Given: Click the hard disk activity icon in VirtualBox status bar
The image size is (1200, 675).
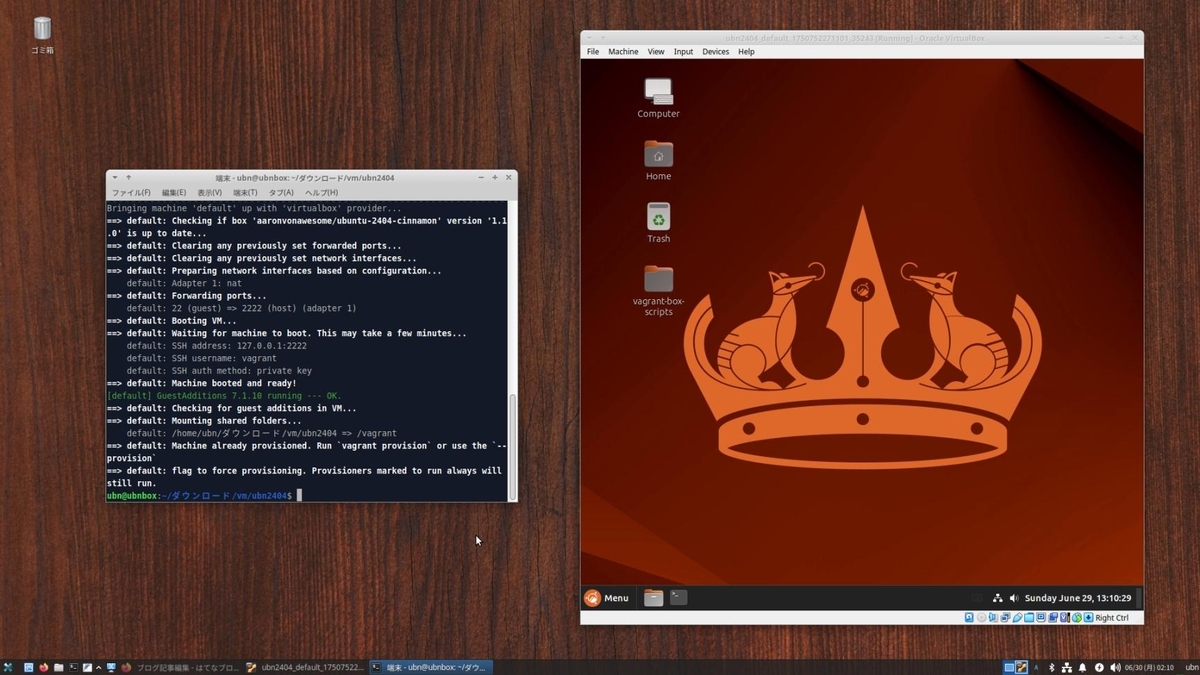Looking at the screenshot, I should (969, 618).
